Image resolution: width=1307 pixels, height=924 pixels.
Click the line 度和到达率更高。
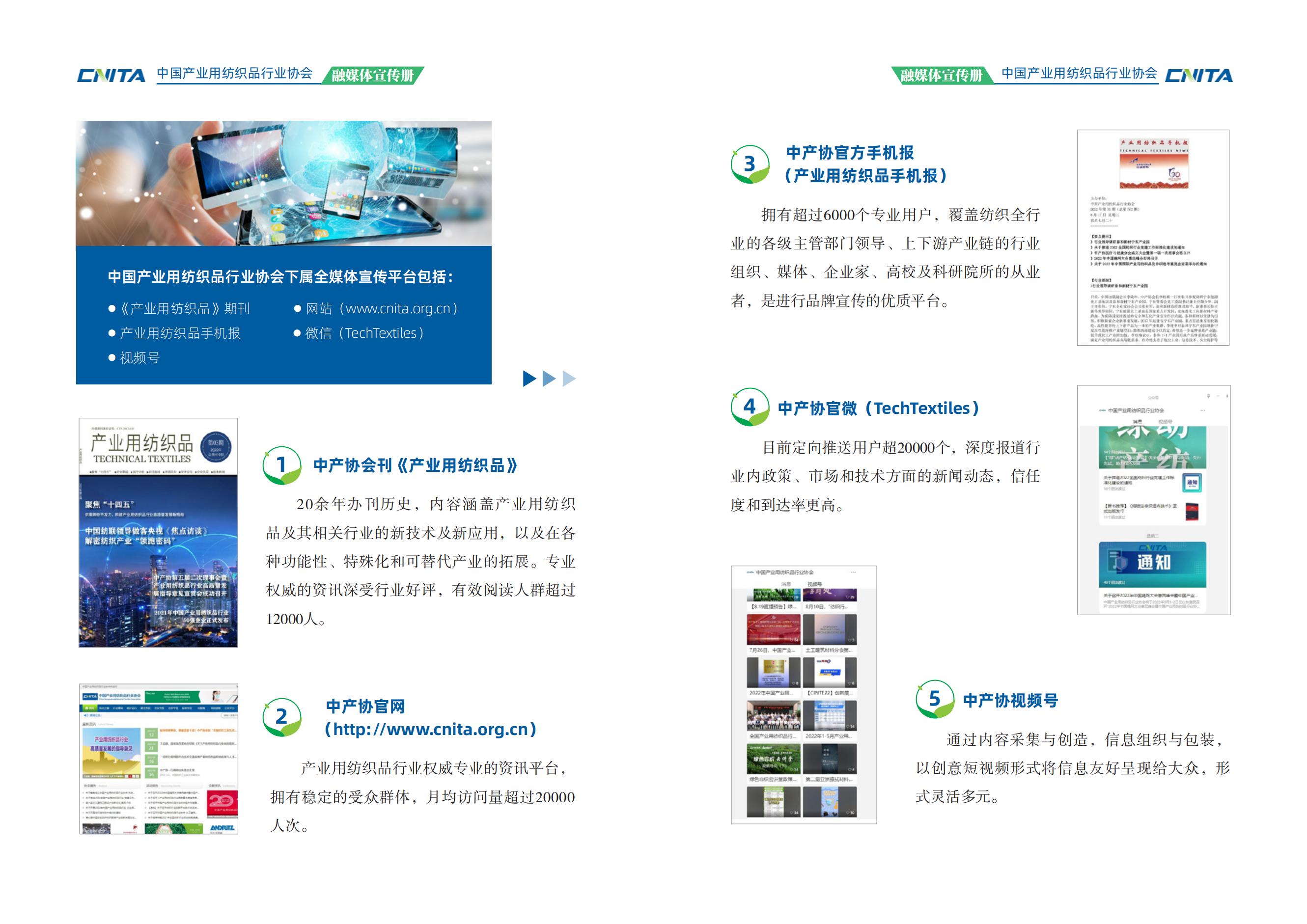[x=787, y=505]
